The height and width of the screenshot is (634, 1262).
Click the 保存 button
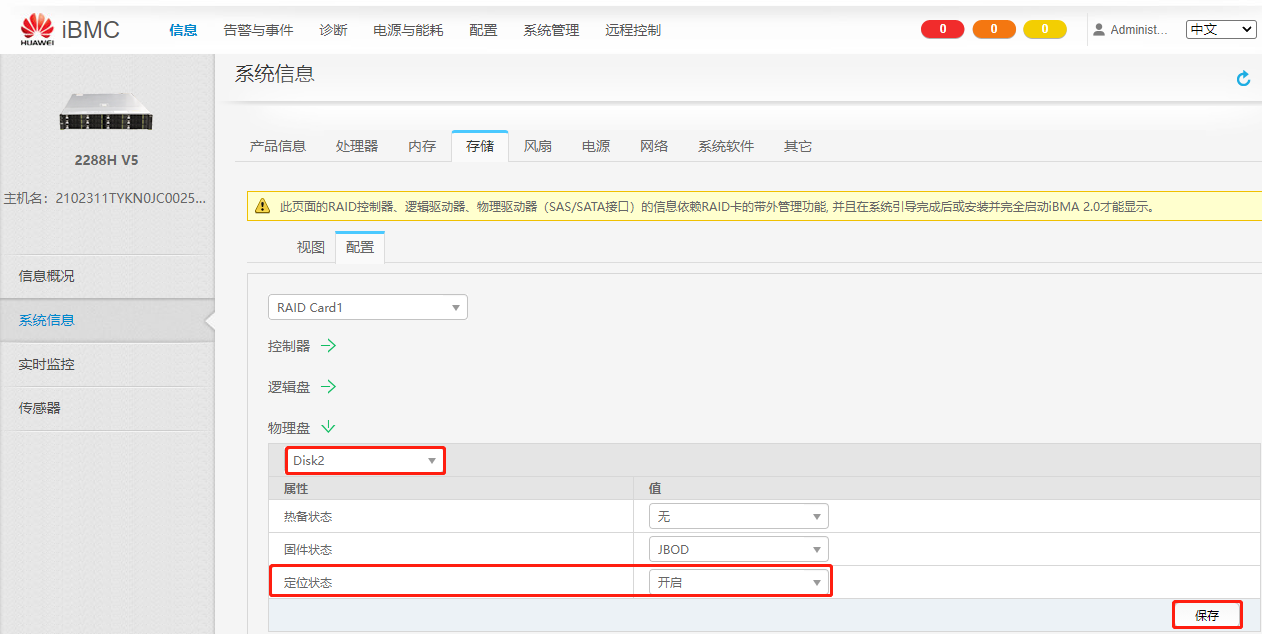pyautogui.click(x=1207, y=615)
